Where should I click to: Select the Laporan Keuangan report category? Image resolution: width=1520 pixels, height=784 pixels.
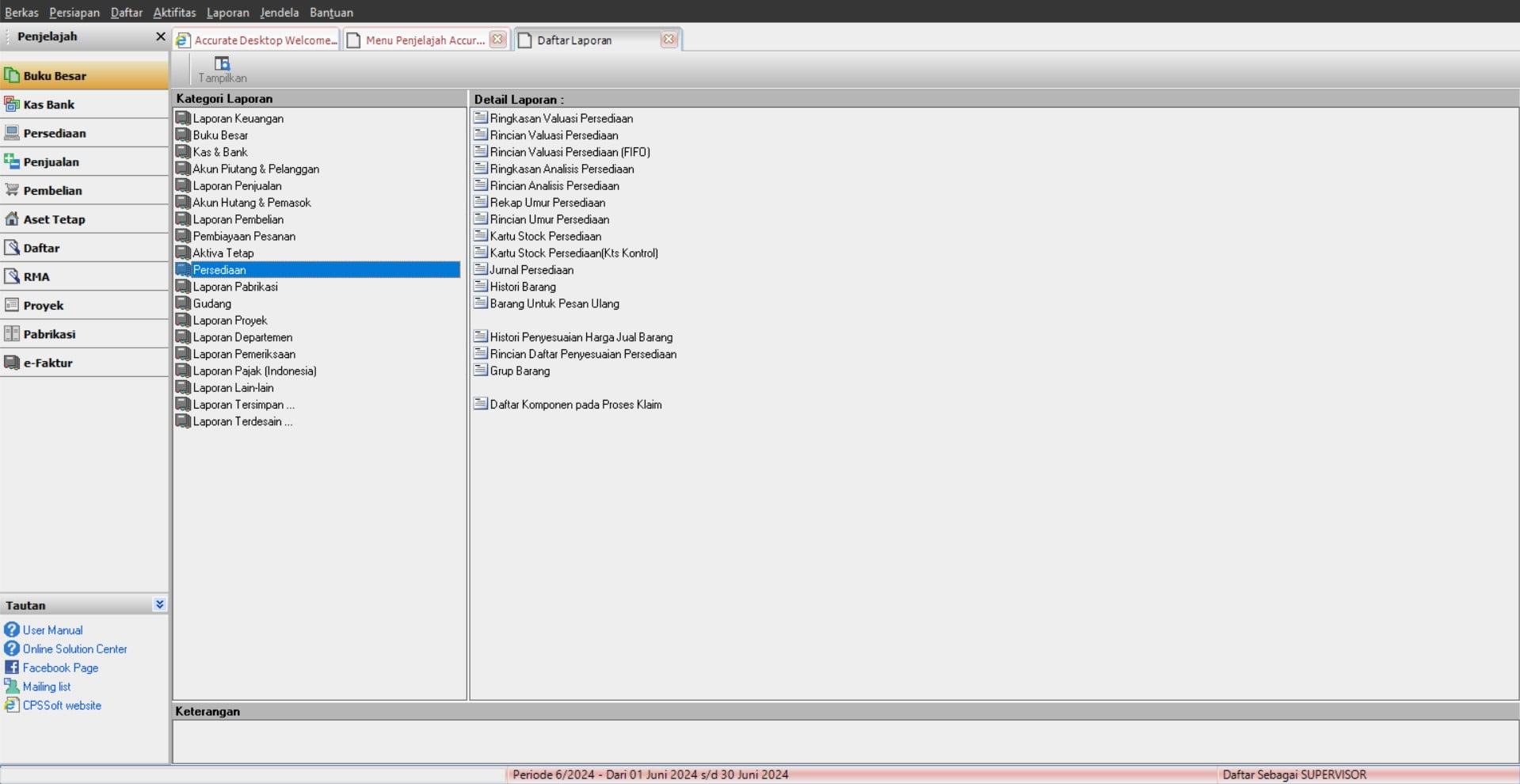click(238, 119)
